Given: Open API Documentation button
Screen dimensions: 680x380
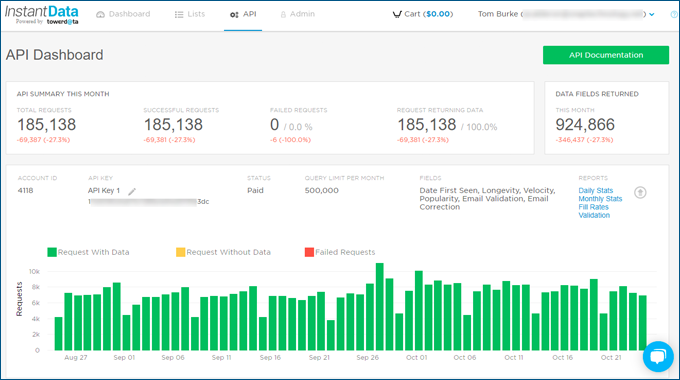Looking at the screenshot, I should coord(606,55).
